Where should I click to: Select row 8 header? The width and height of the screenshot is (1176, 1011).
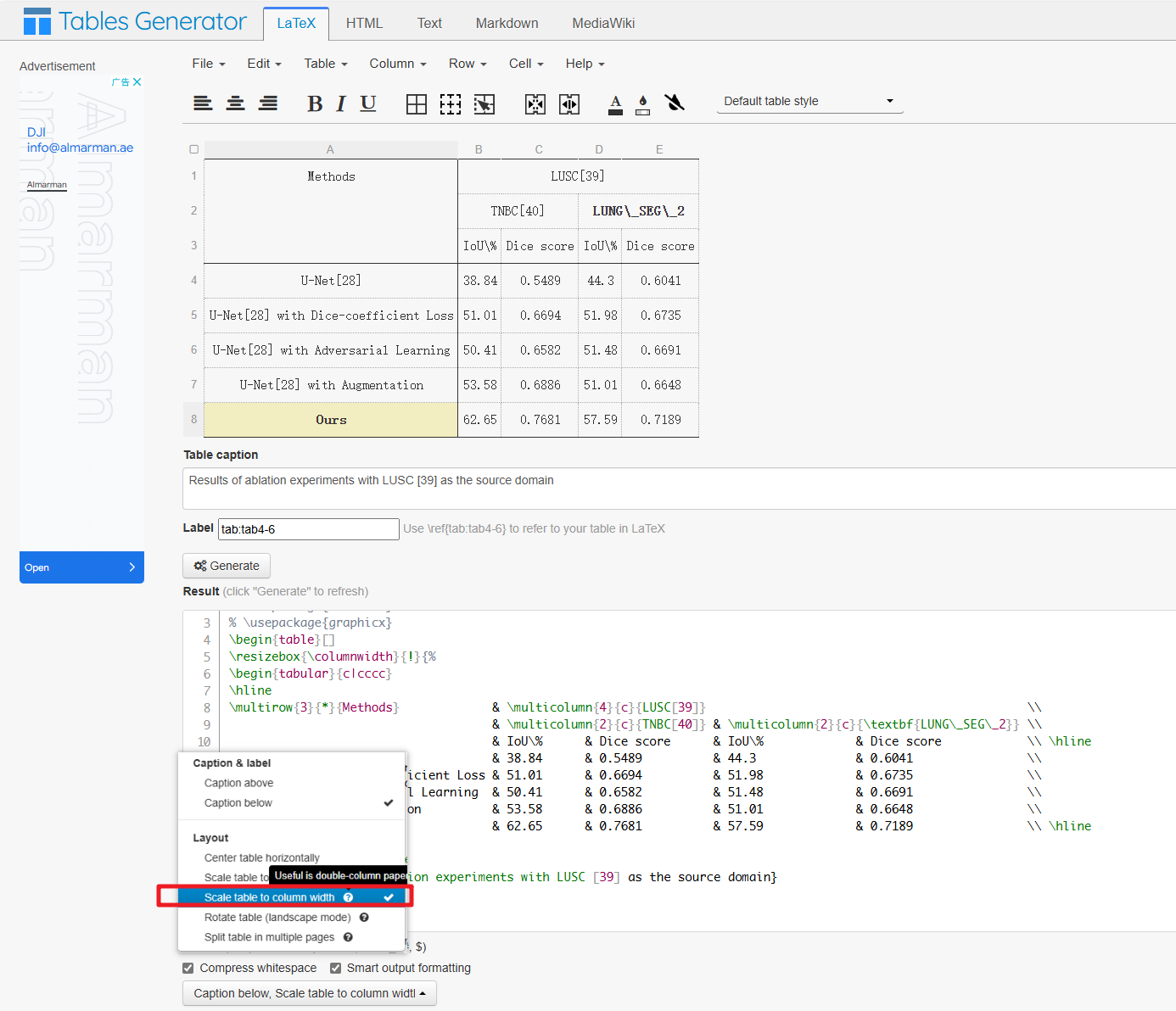193,420
